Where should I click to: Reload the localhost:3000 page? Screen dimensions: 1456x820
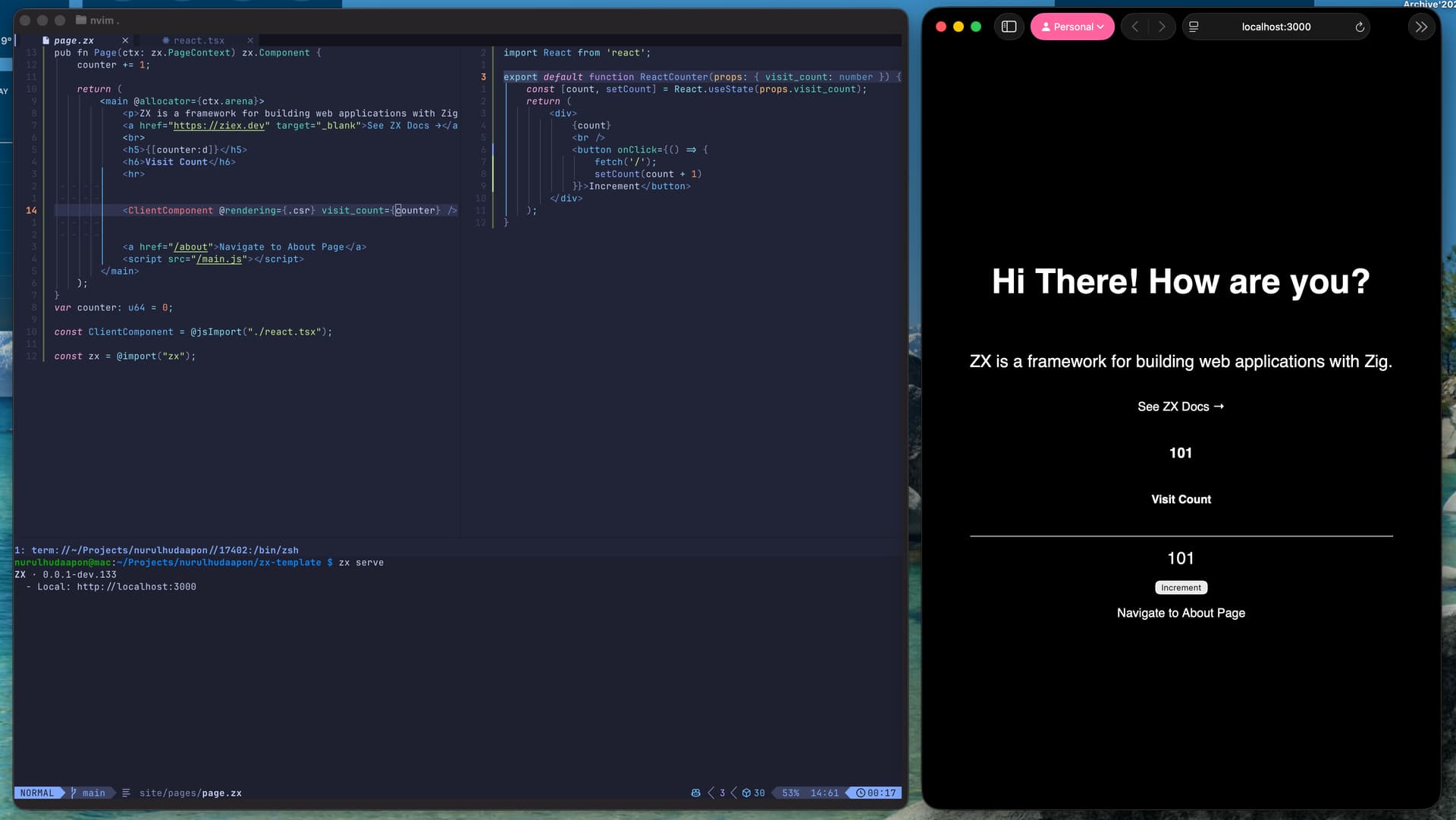1360,27
